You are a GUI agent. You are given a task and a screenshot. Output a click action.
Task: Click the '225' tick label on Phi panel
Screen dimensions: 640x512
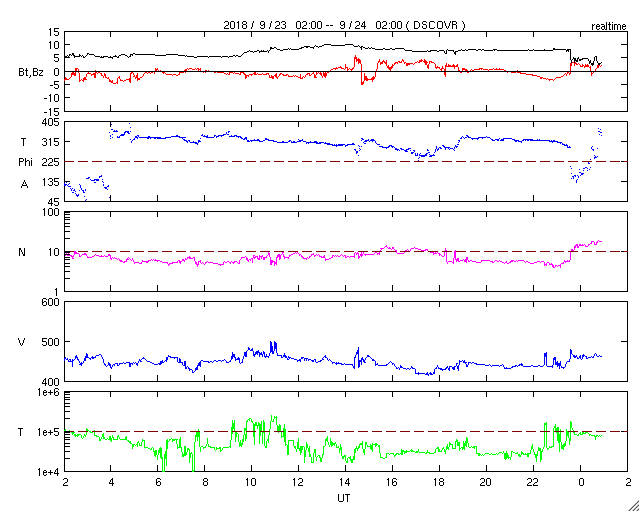(52, 162)
